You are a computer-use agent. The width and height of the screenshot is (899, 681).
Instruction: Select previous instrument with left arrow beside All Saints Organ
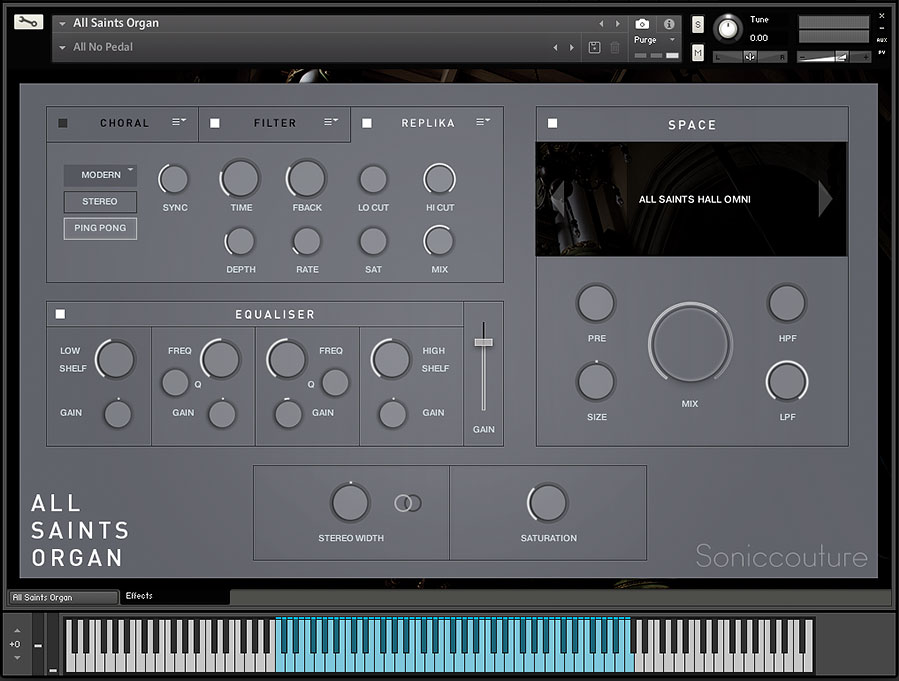pos(601,24)
